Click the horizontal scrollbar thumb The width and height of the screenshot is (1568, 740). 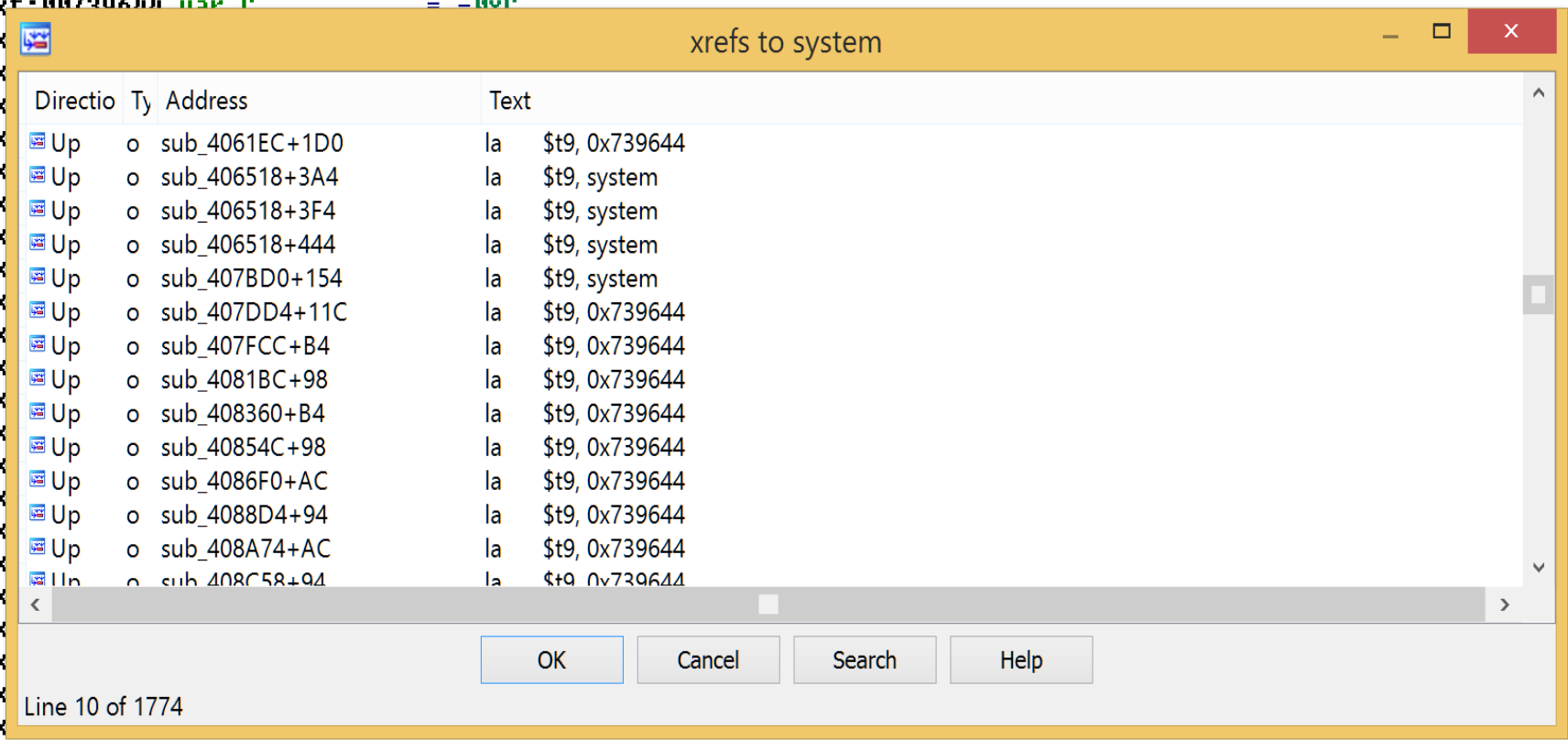(x=768, y=604)
